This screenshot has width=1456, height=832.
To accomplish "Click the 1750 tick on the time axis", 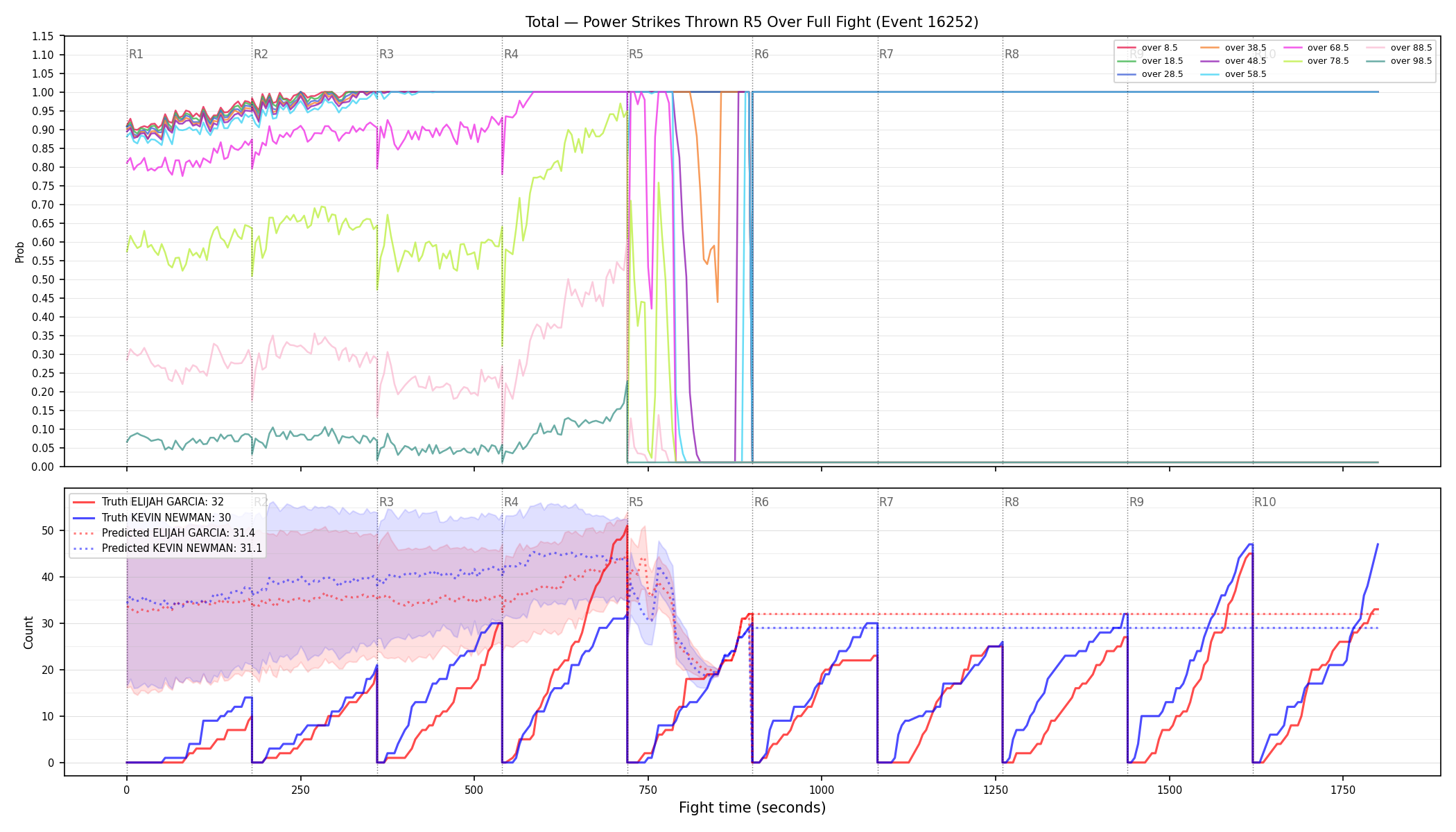I will click(x=1343, y=790).
